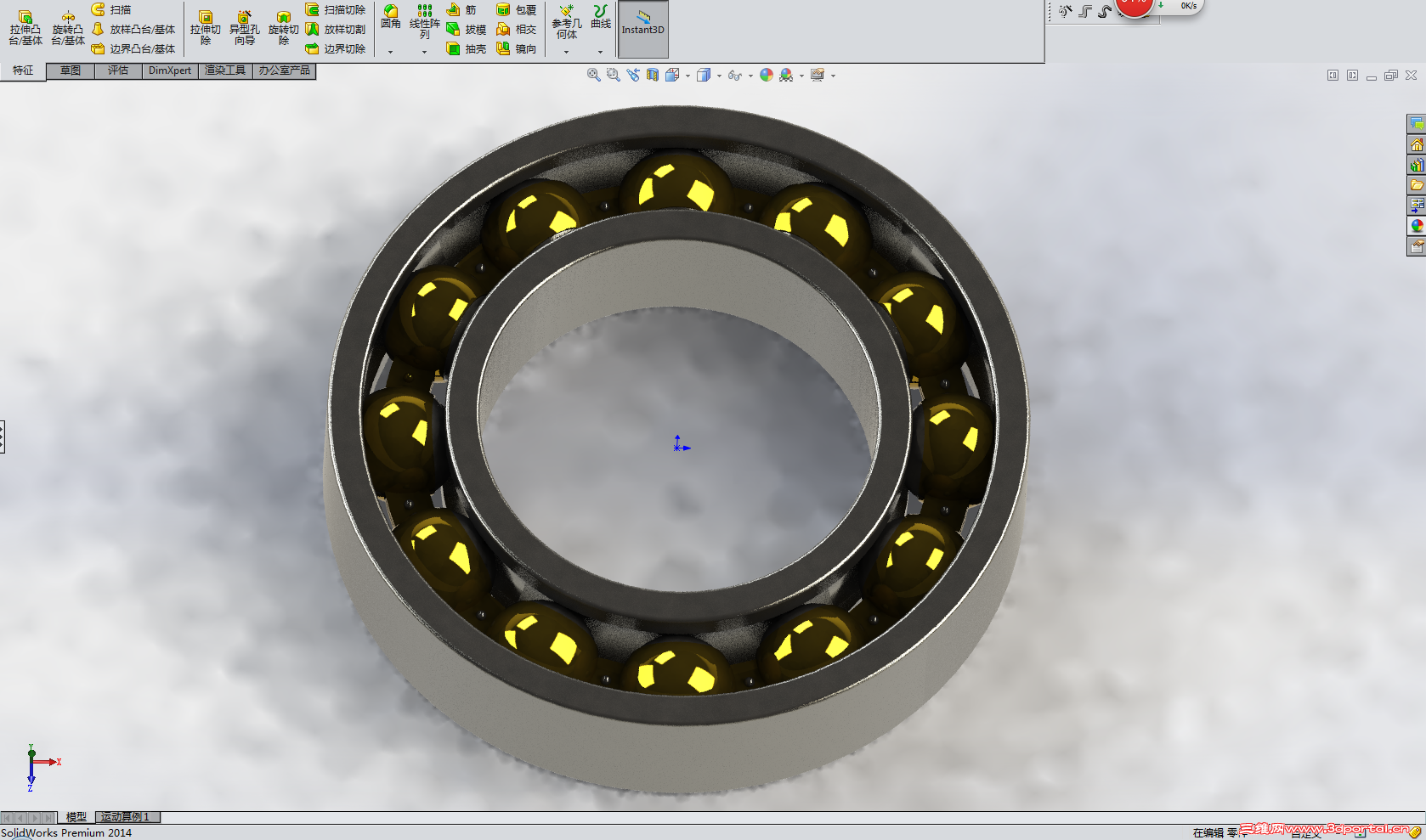Image resolution: width=1426 pixels, height=840 pixels.
Task: Open the display style dropdown arrow
Action: coord(719,76)
